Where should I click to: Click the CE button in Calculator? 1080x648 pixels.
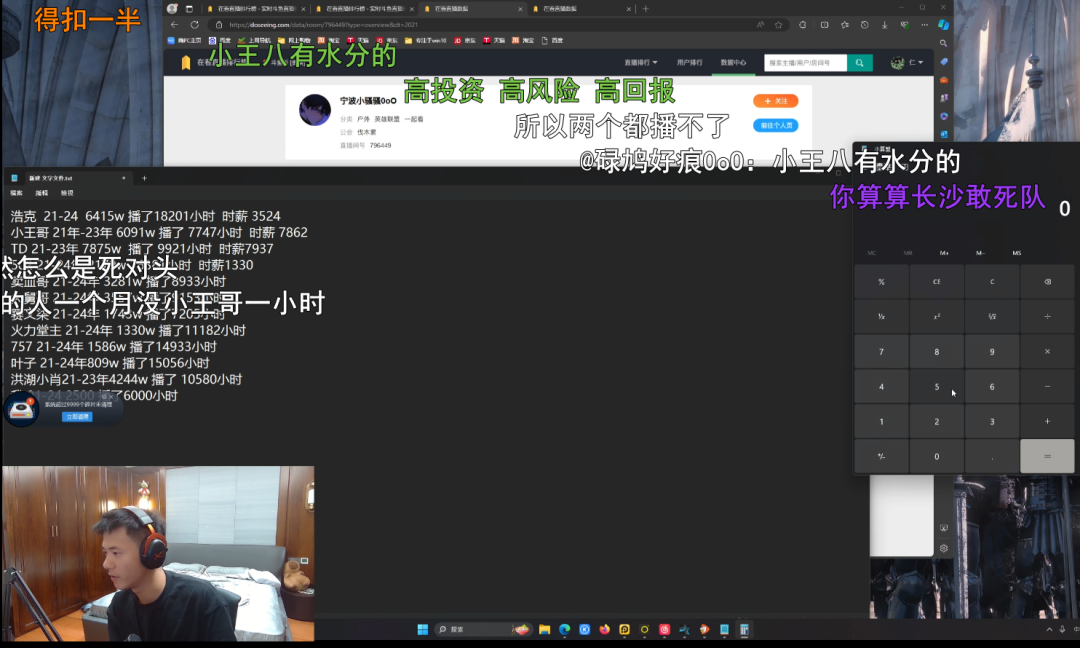[937, 282]
